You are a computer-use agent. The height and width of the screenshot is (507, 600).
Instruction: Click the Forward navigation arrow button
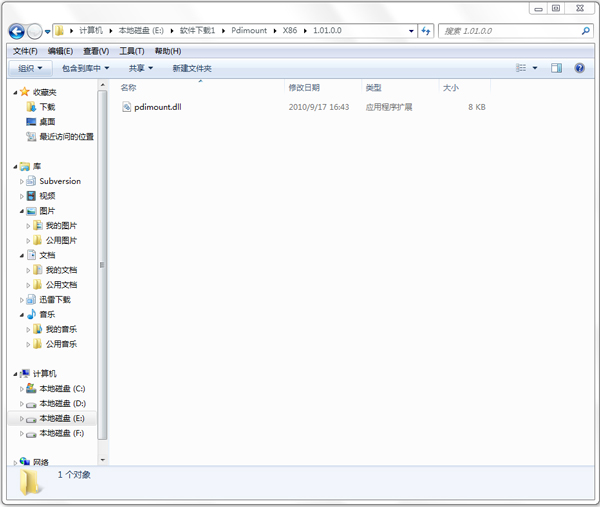(x=35, y=31)
